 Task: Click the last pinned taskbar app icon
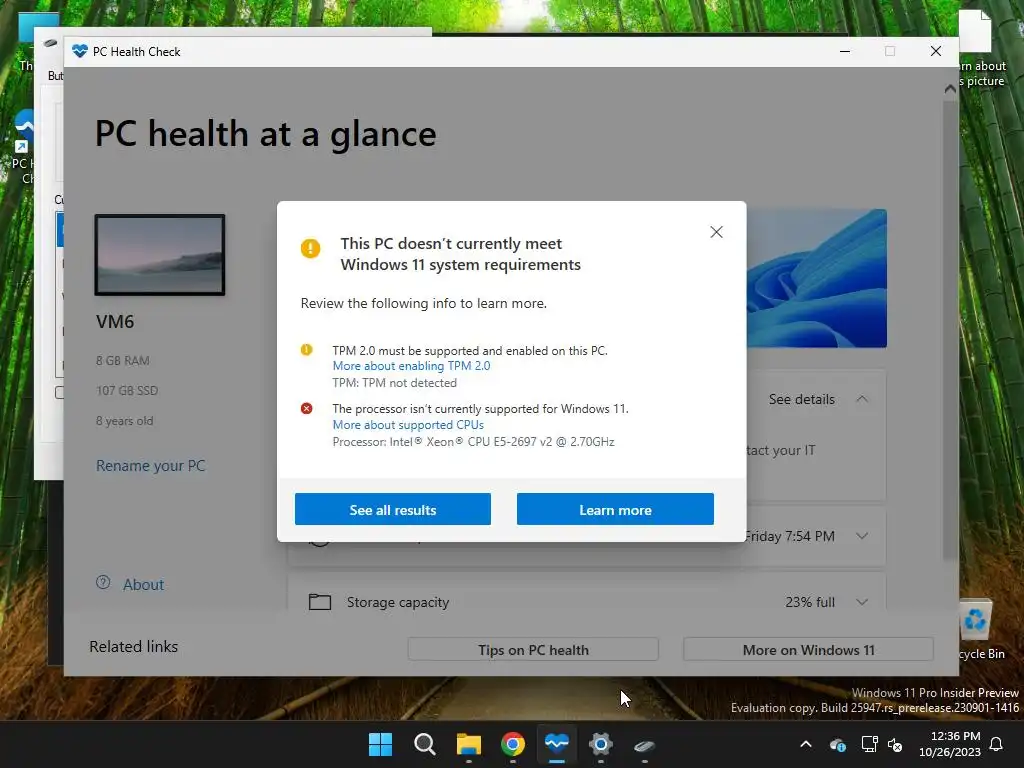point(645,744)
